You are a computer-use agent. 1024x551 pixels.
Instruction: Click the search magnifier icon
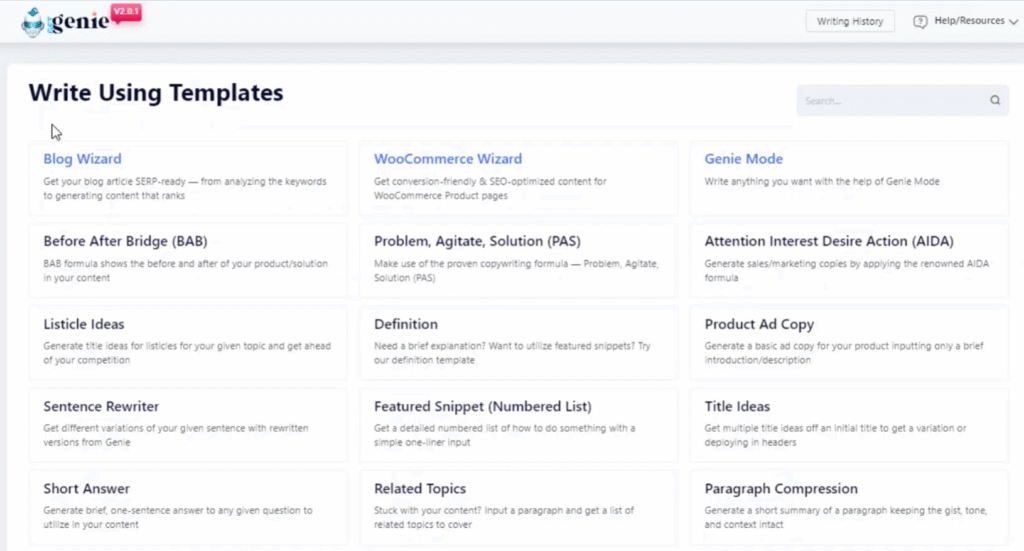(x=995, y=101)
